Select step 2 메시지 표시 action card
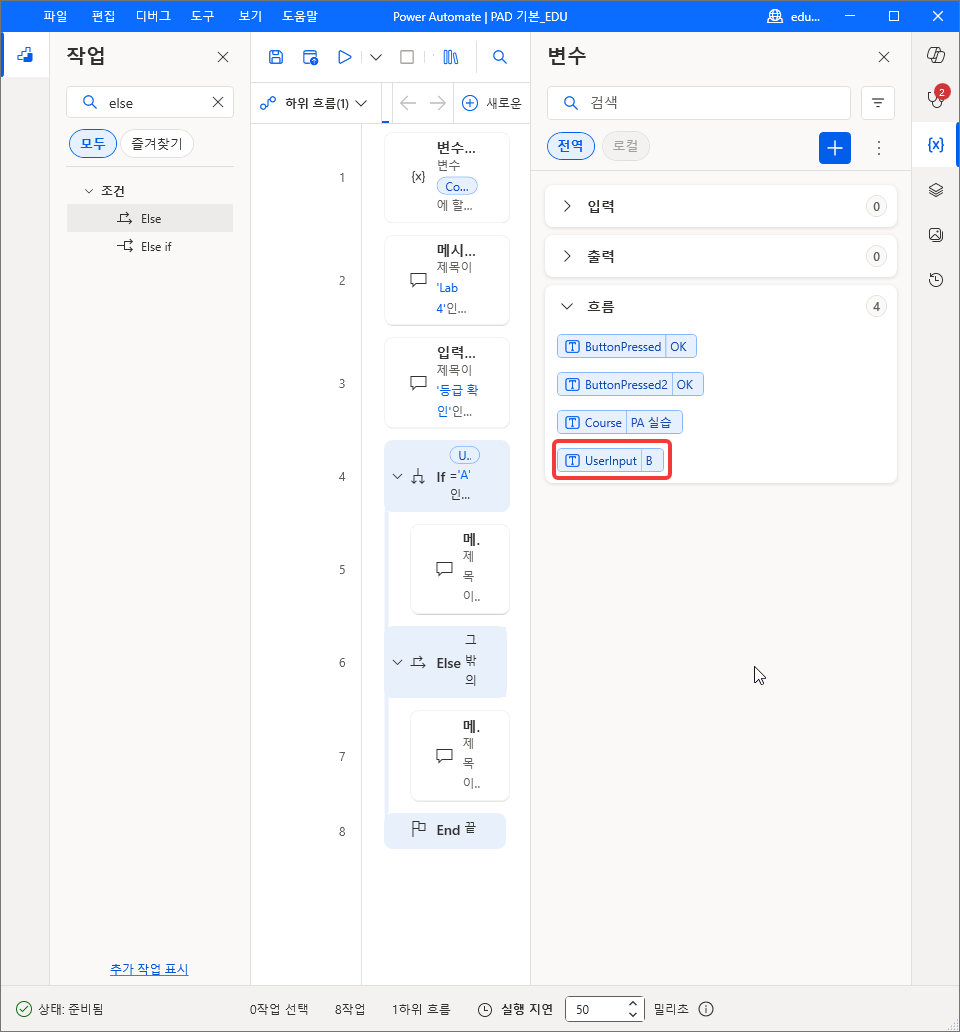This screenshot has height=1032, width=960. point(447,280)
